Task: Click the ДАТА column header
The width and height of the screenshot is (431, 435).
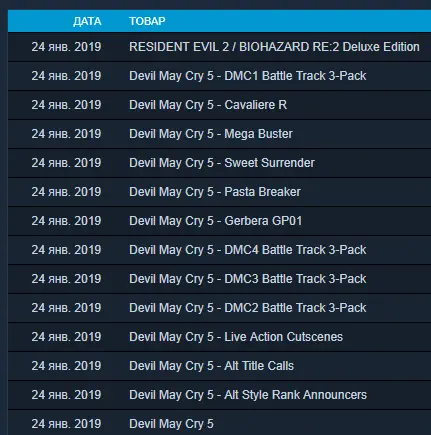Action: tap(87, 21)
